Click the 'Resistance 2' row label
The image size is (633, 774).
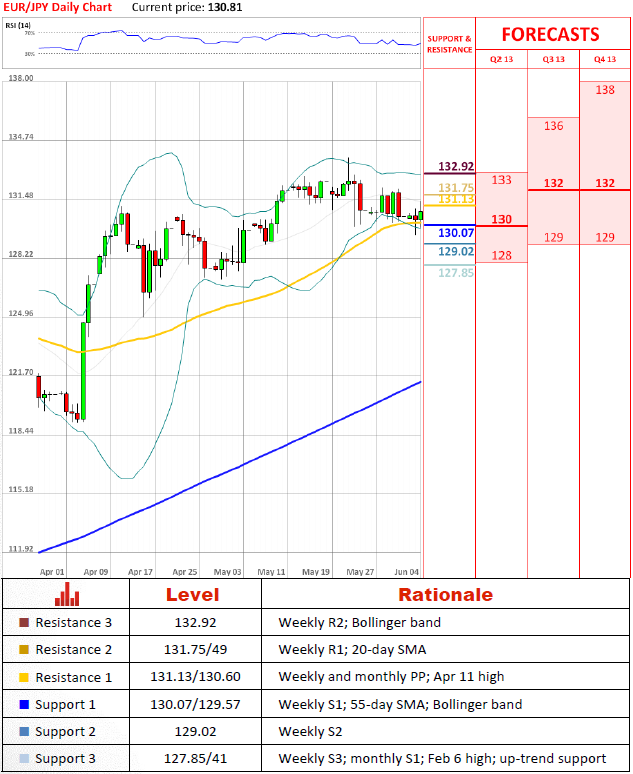[x=74, y=650]
